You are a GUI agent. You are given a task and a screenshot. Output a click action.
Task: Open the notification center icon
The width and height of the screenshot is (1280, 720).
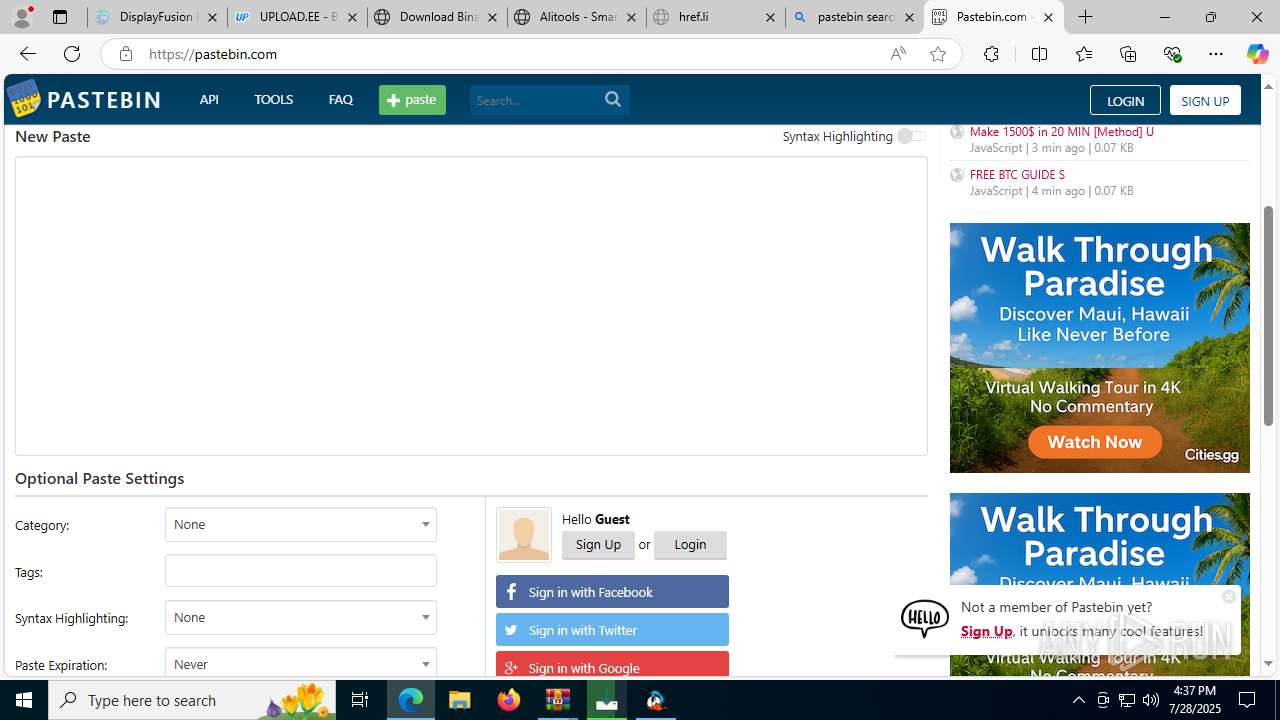1247,700
